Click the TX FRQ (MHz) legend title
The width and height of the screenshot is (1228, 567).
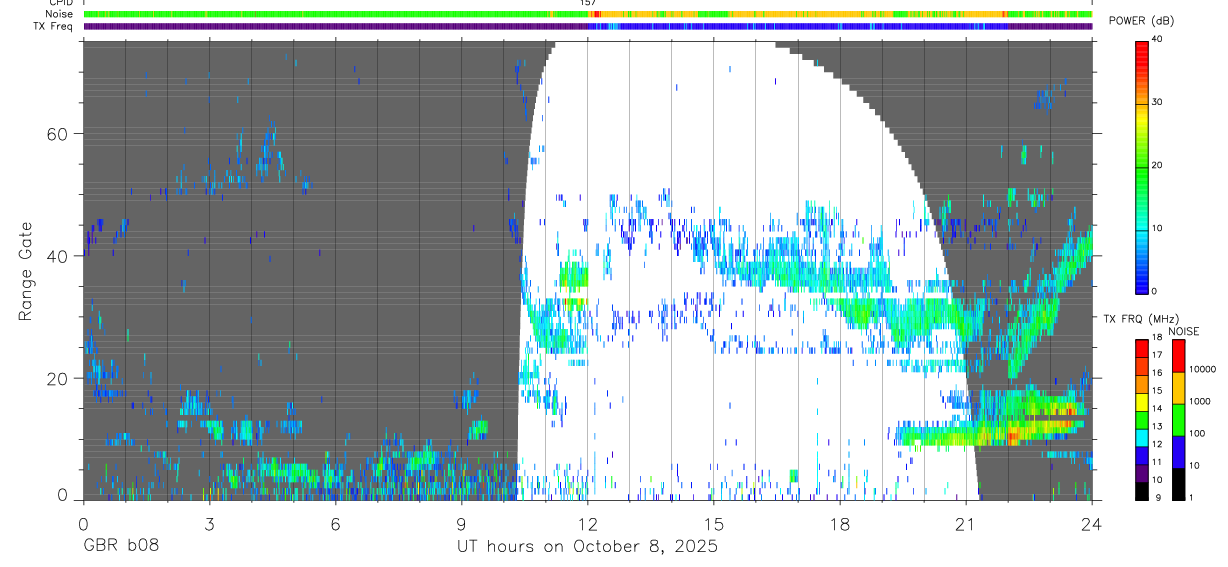(1143, 319)
